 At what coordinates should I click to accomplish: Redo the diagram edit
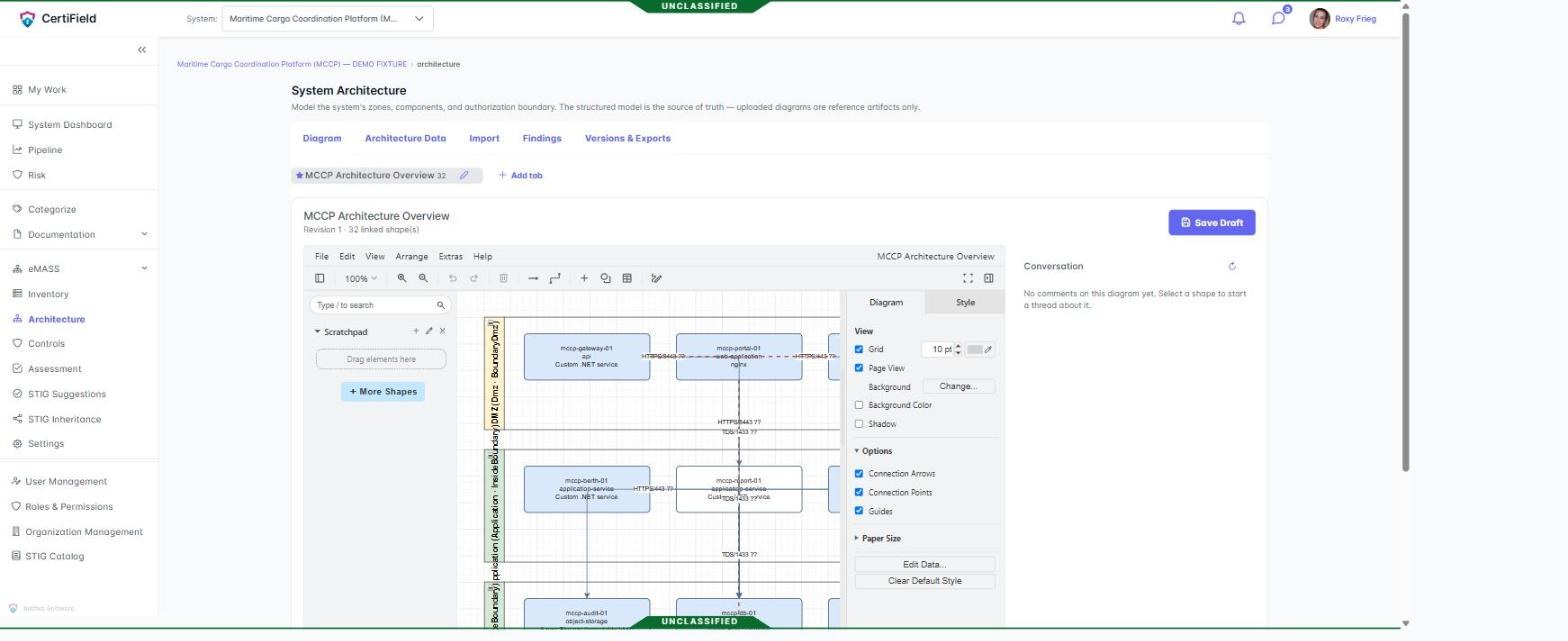474,278
